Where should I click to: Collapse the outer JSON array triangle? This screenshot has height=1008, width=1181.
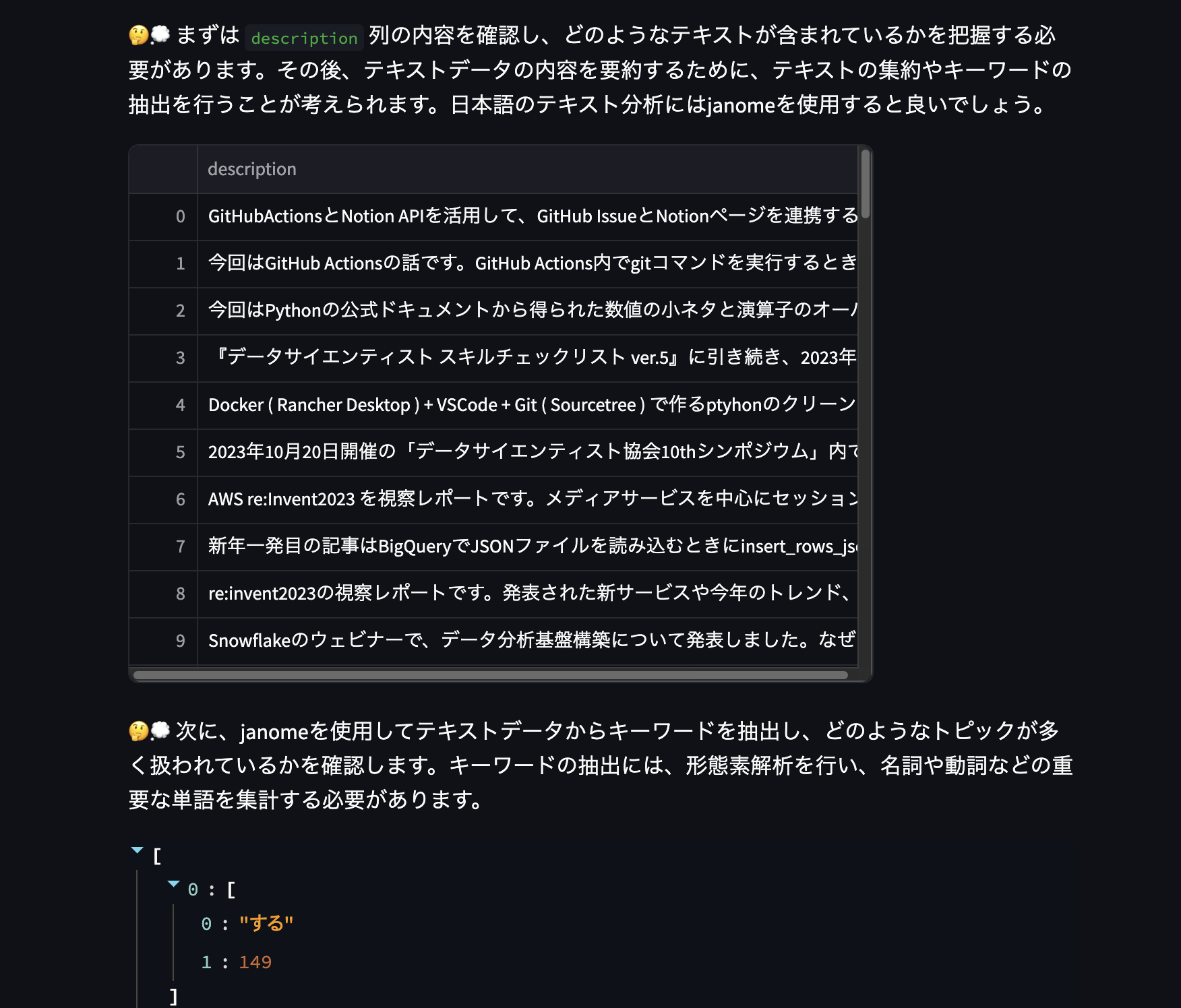pyautogui.click(x=138, y=850)
